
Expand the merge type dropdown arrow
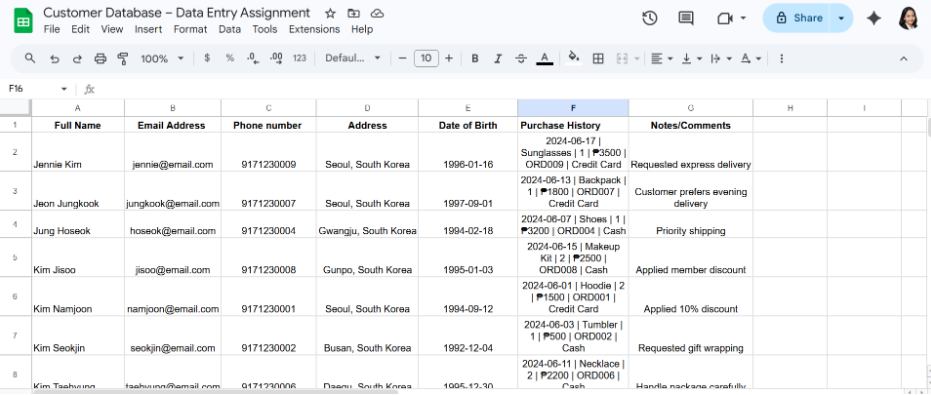tap(637, 58)
